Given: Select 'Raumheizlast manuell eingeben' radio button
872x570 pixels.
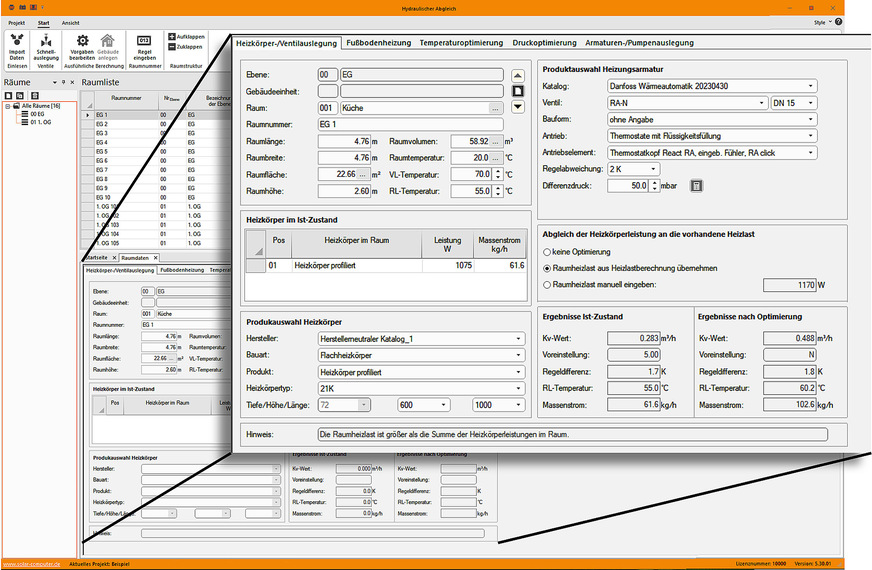Looking at the screenshot, I should pos(547,285).
